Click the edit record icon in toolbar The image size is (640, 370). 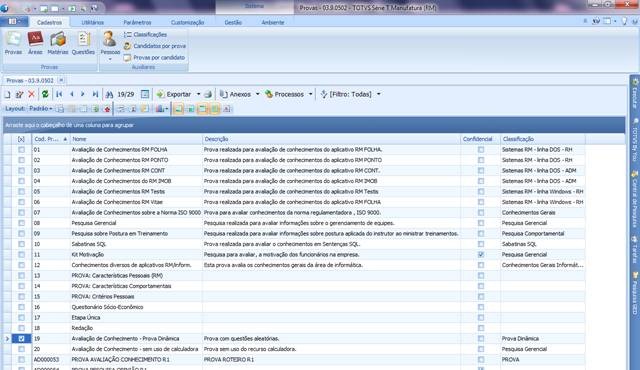(x=19, y=95)
